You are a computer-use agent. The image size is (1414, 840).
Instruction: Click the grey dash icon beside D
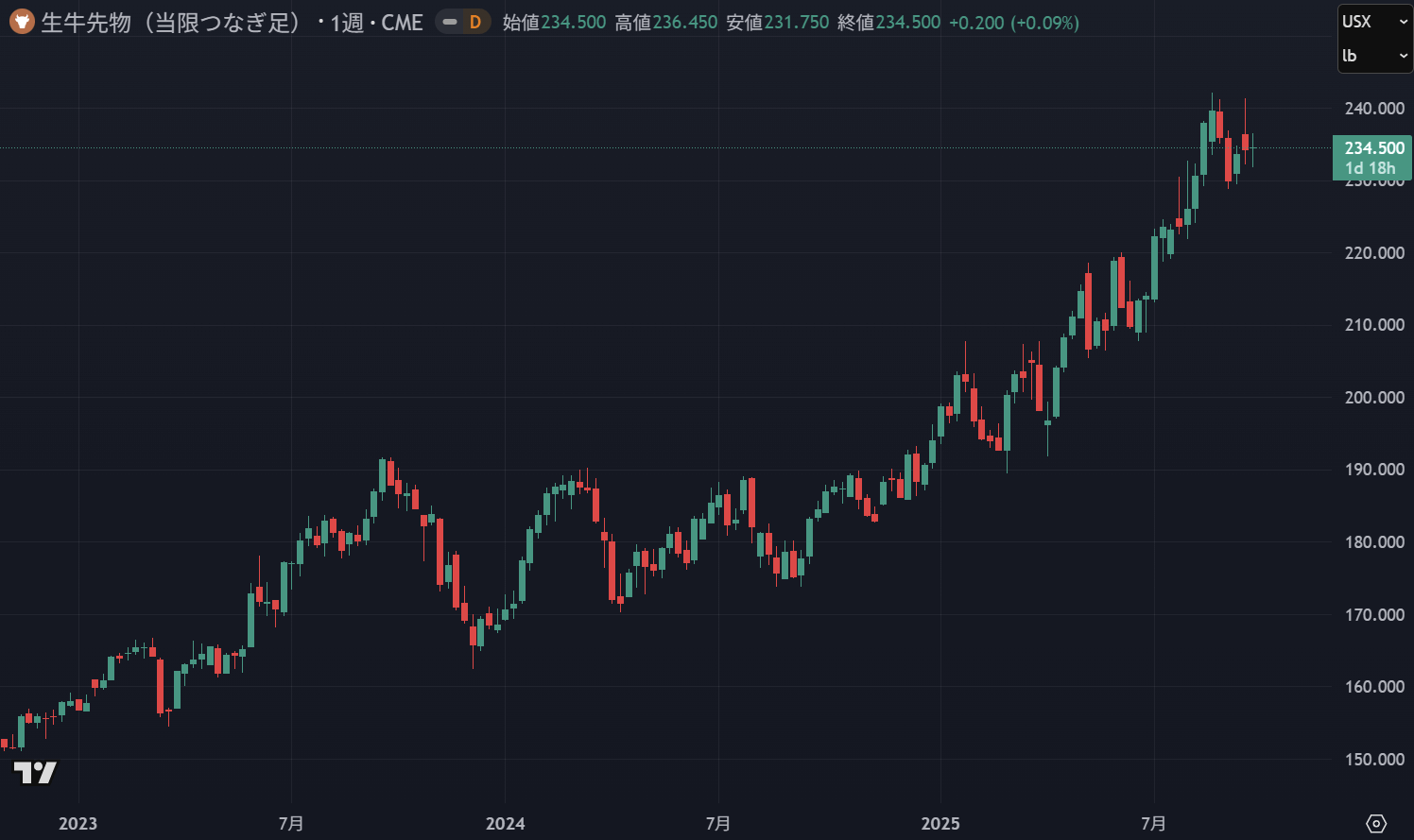coord(450,22)
